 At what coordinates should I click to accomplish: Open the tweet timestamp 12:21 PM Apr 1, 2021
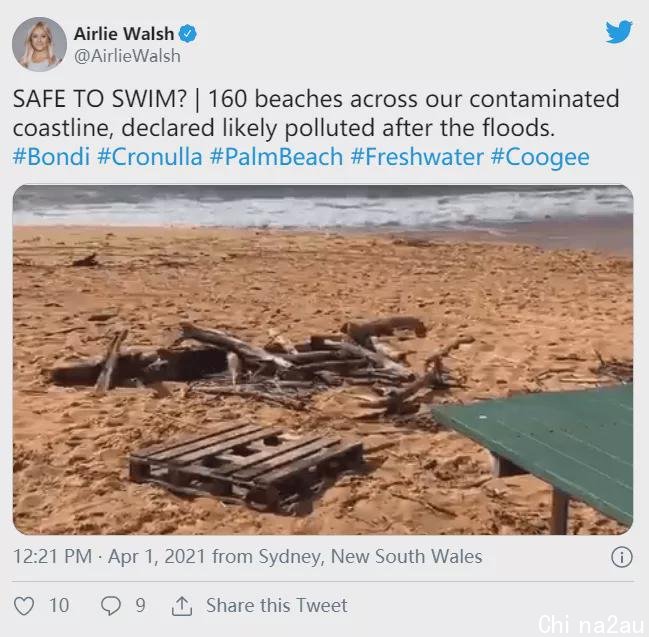click(x=109, y=556)
